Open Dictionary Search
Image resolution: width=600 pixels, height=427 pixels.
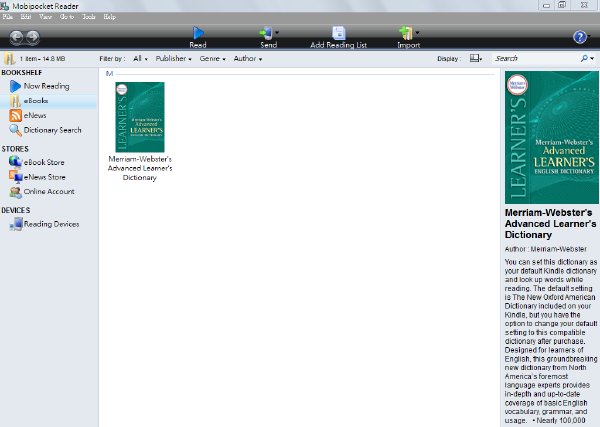pos(52,130)
